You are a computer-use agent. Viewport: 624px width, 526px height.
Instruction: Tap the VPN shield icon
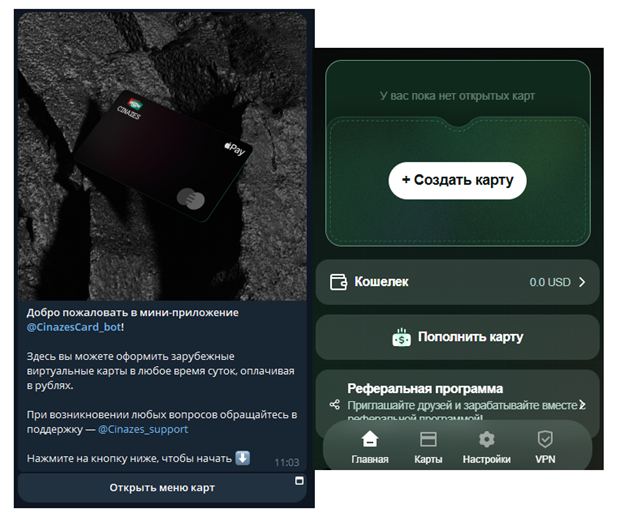tap(545, 439)
